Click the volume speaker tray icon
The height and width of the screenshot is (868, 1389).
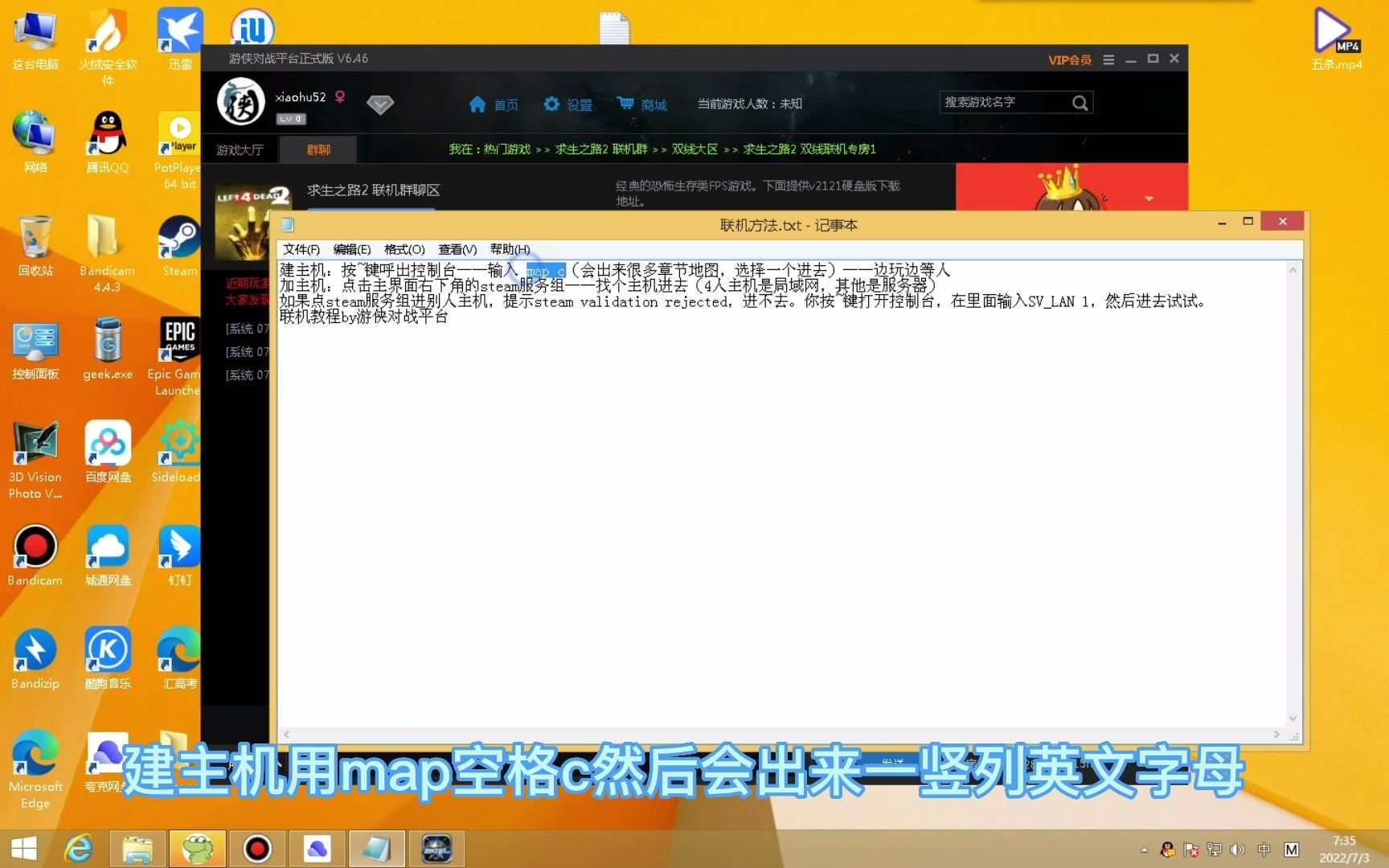1238,850
